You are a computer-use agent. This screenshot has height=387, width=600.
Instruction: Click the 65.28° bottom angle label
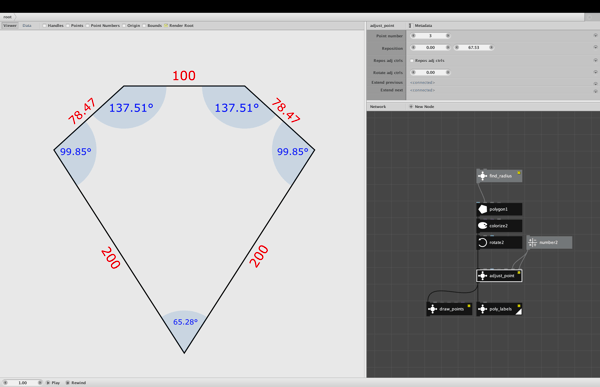(x=185, y=322)
